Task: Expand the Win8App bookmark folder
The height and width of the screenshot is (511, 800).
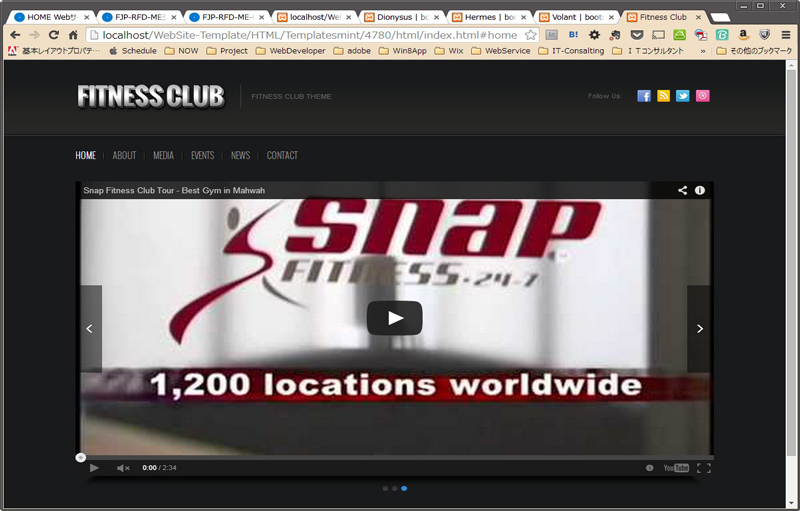Action: pyautogui.click(x=403, y=51)
